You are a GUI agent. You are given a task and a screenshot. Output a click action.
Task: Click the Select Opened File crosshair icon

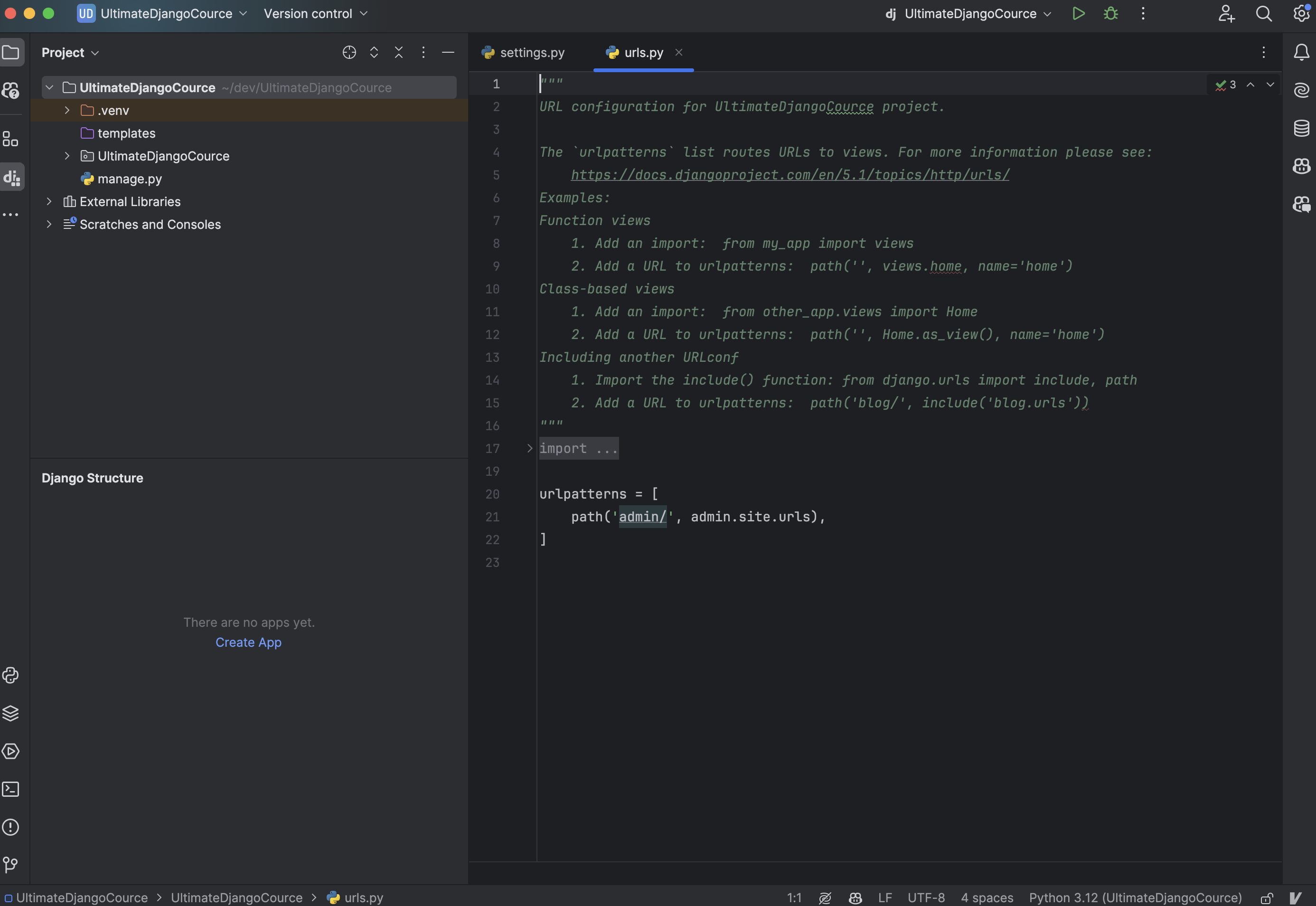coord(349,53)
